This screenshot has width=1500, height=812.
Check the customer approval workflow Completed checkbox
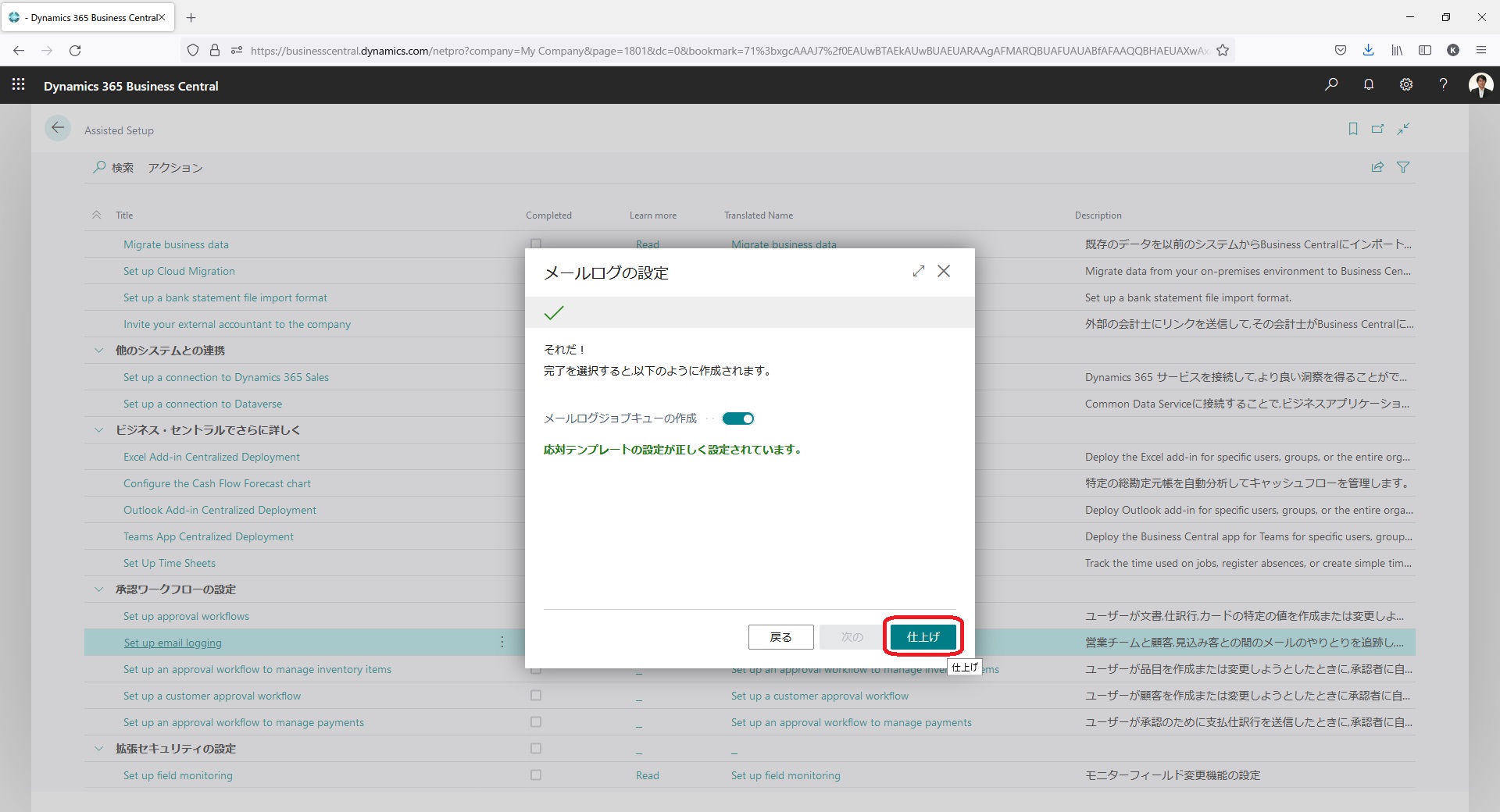point(536,696)
